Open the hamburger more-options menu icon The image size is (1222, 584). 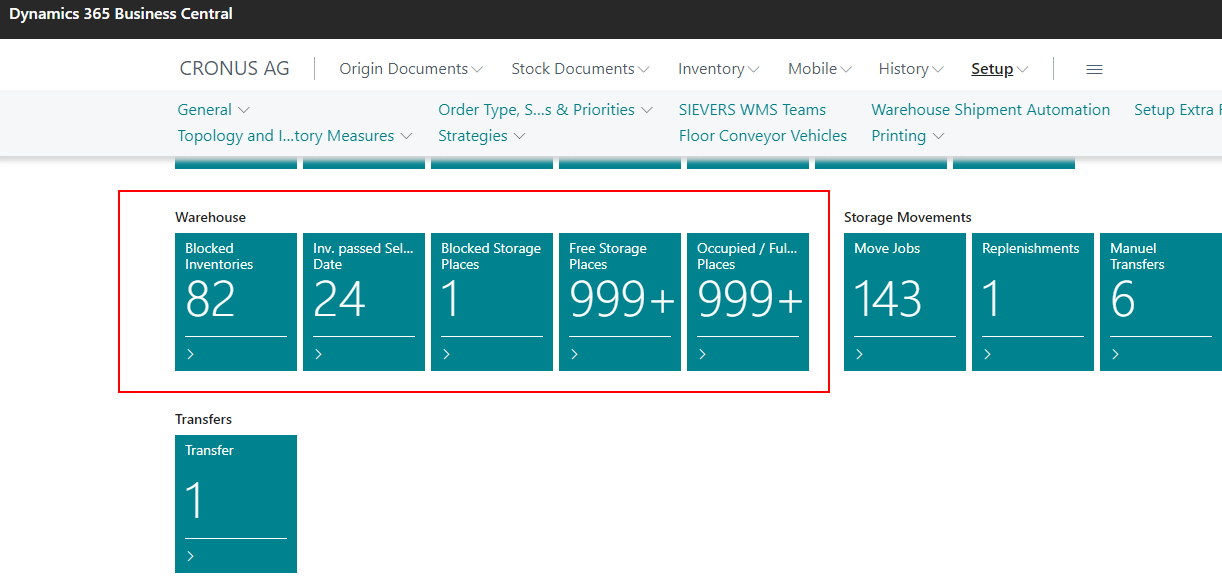[x=1094, y=69]
